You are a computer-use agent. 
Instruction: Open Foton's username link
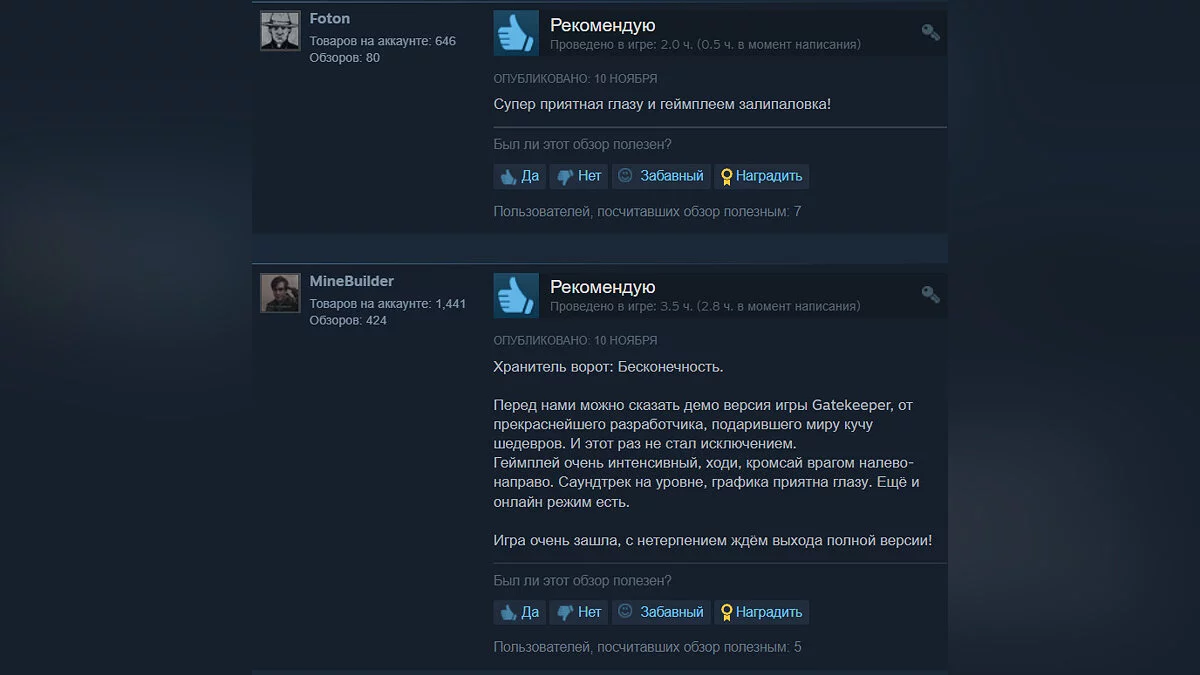(330, 19)
